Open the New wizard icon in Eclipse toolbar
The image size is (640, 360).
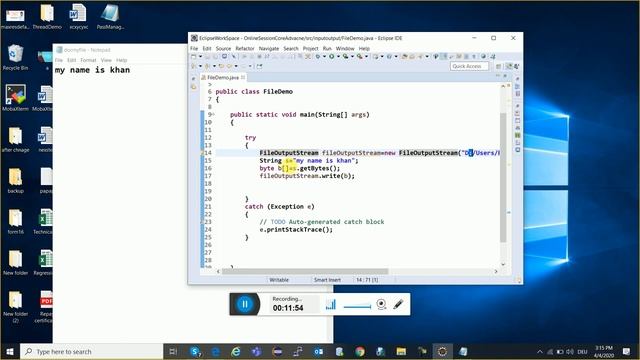click(194, 56)
